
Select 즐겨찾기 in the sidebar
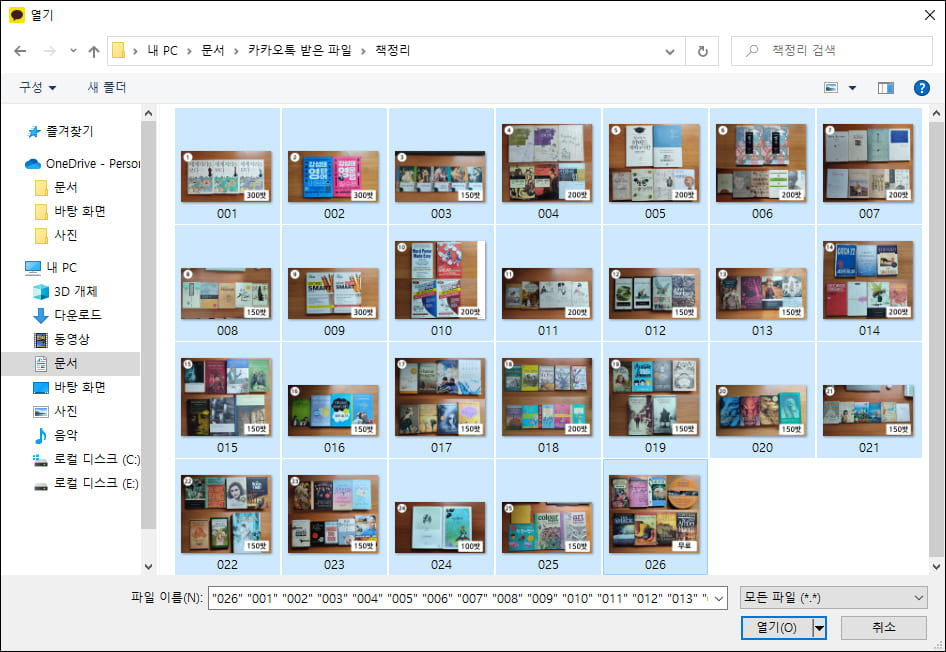[x=61, y=131]
